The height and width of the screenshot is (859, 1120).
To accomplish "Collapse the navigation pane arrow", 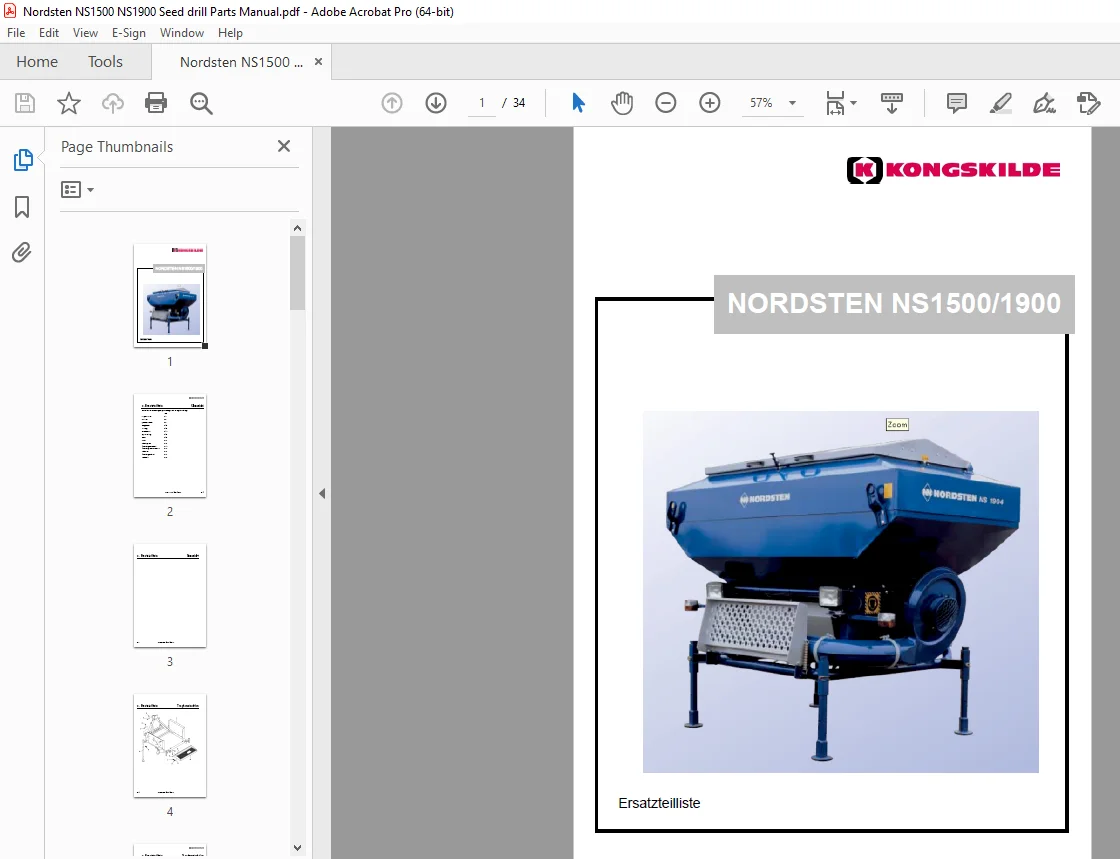I will coord(322,493).
